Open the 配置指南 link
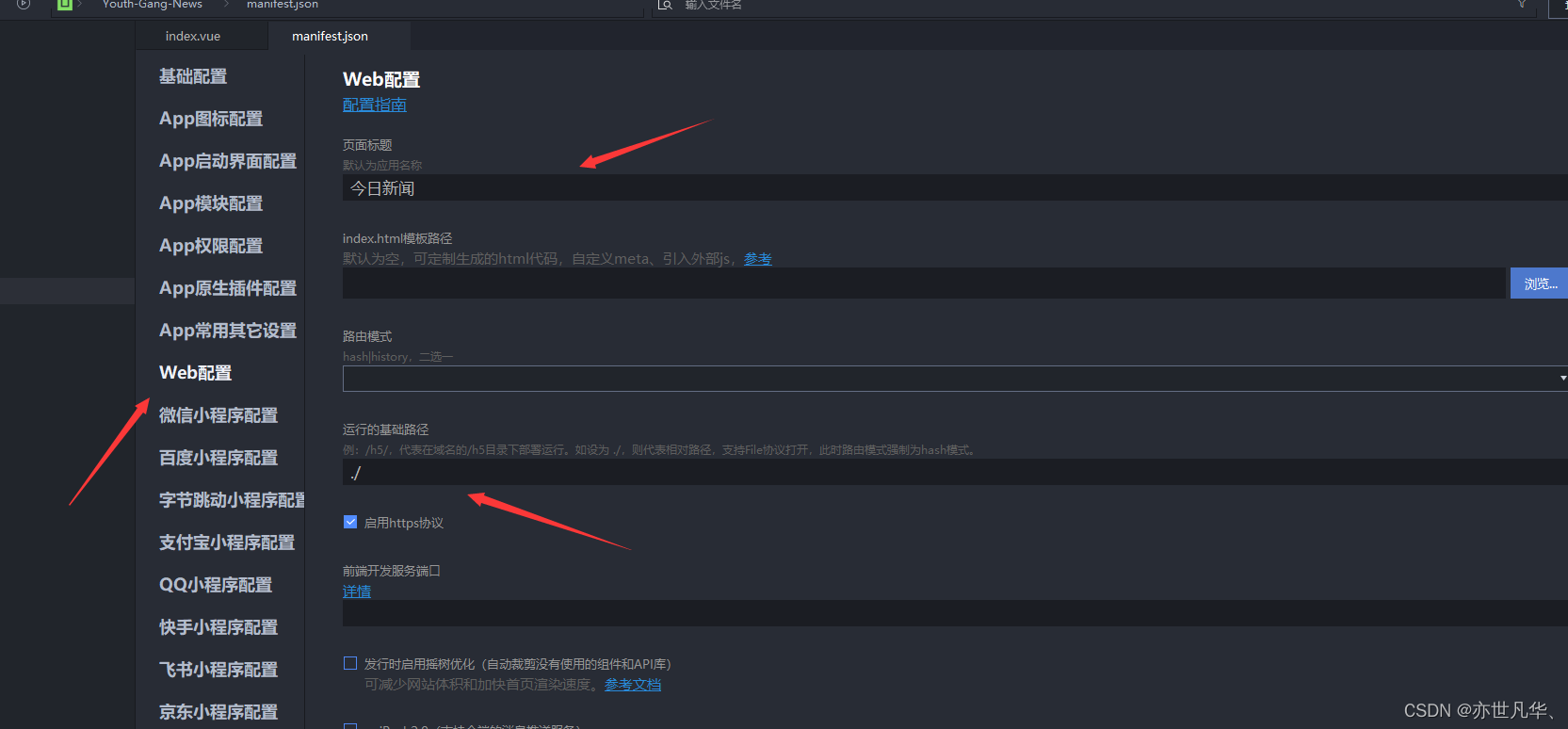 (x=375, y=105)
